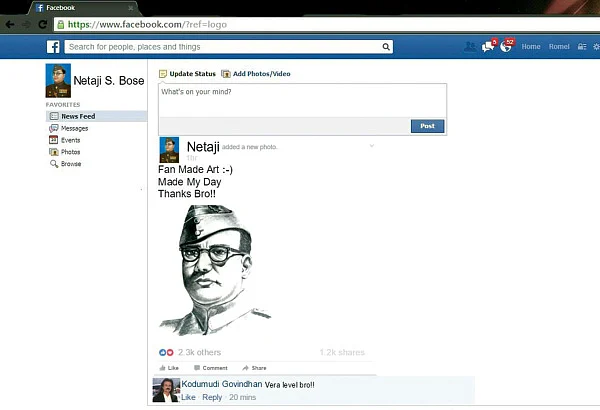
Task: Open News Feed in the sidebar
Action: [96, 116]
